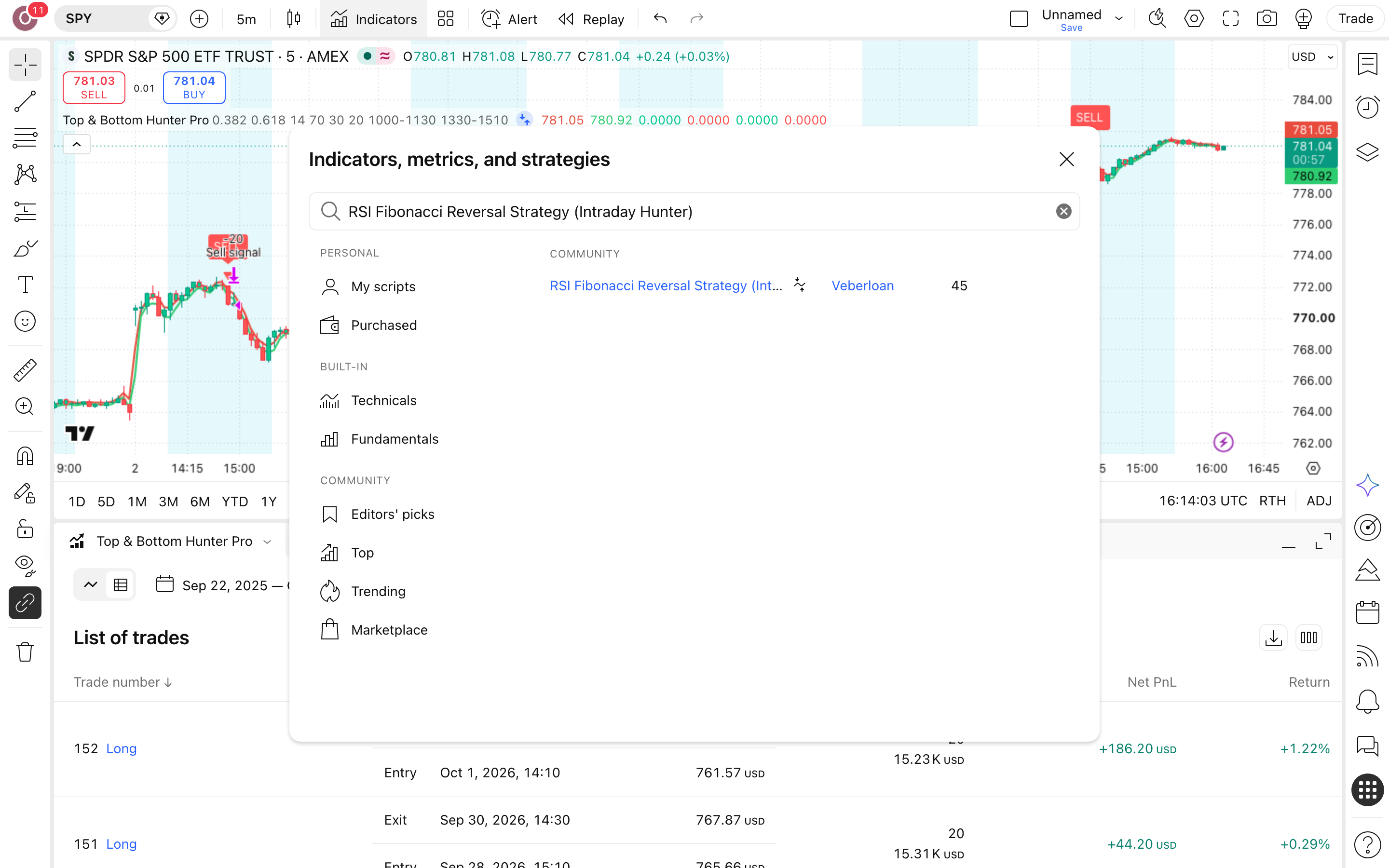Image resolution: width=1389 pixels, height=868 pixels.
Task: Remove all drawings with trash icon
Action: 25,652
